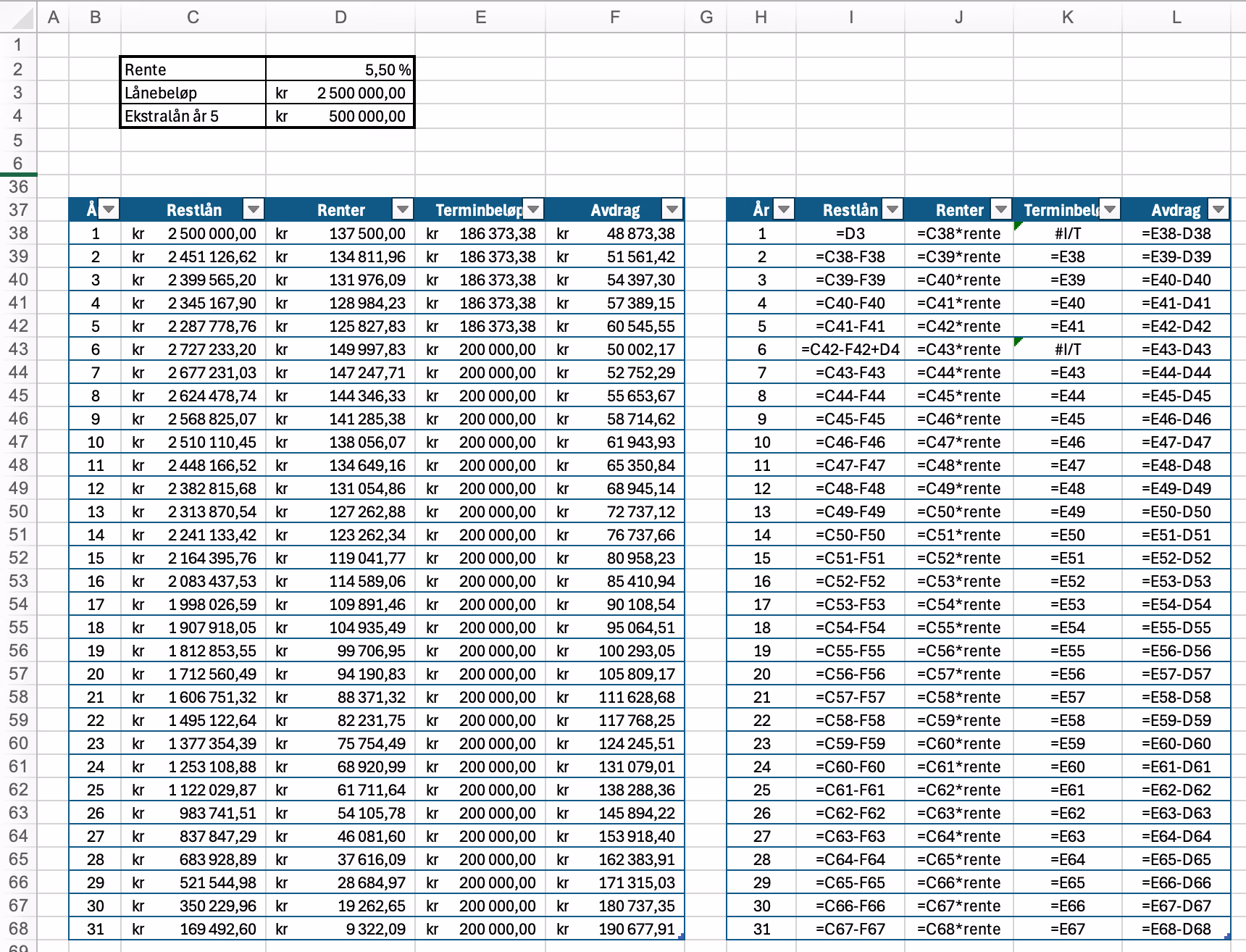The width and height of the screenshot is (1246, 952).
Task: Select row header 43
Action: tap(18, 349)
